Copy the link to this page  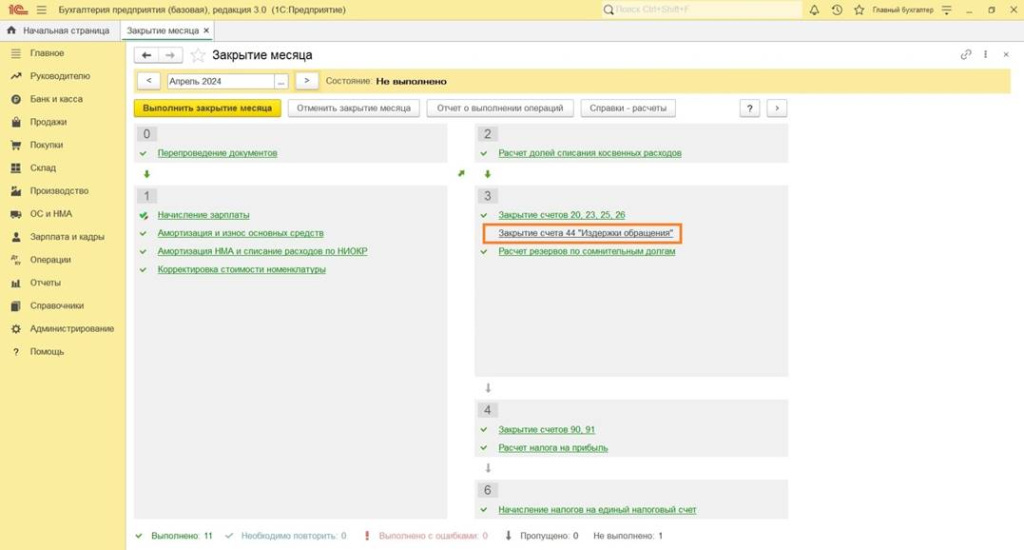[x=966, y=55]
